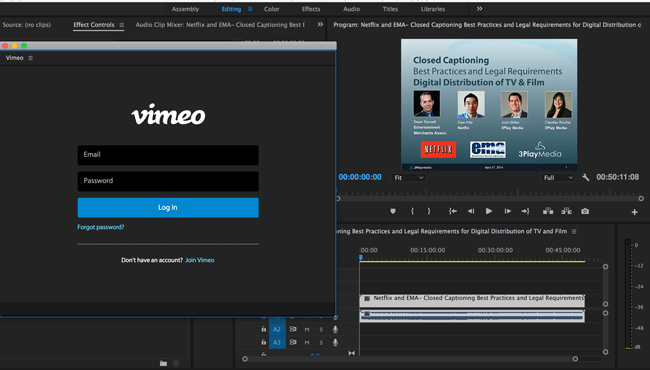Go to In point in Program monitor

[453, 211]
